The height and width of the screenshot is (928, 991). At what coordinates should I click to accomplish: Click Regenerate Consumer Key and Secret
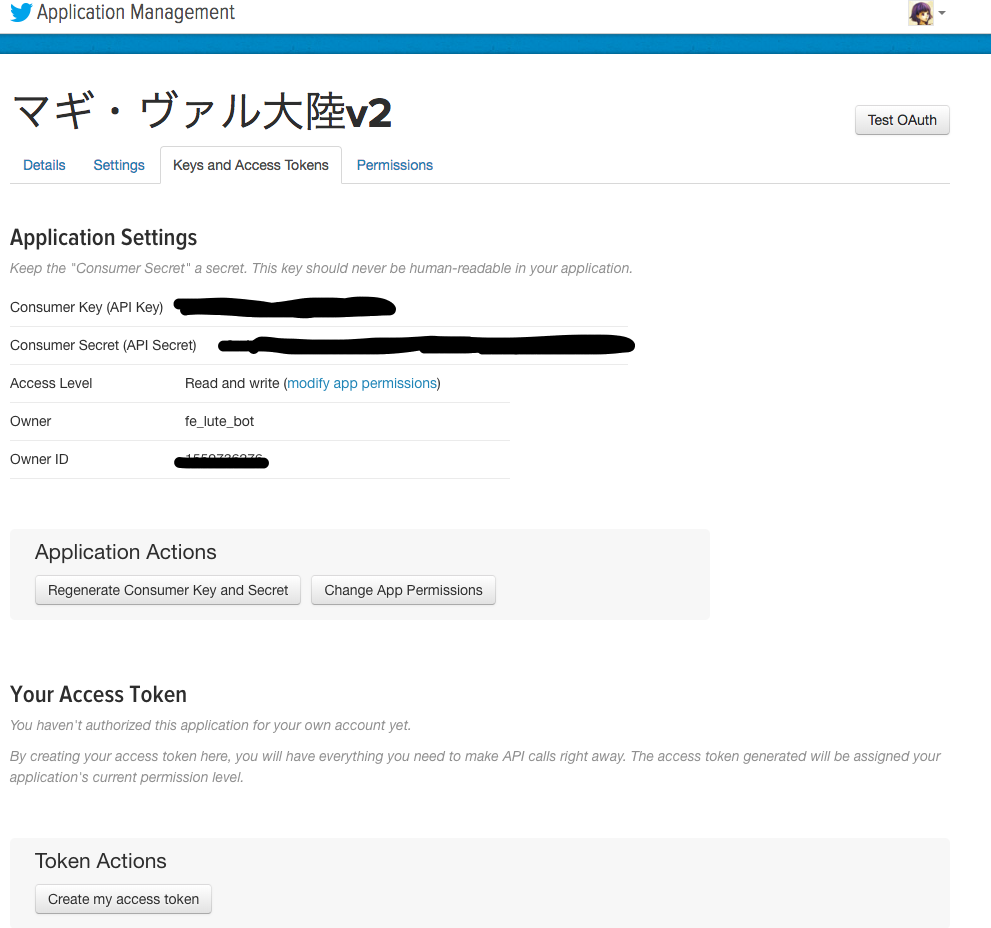[x=167, y=590]
